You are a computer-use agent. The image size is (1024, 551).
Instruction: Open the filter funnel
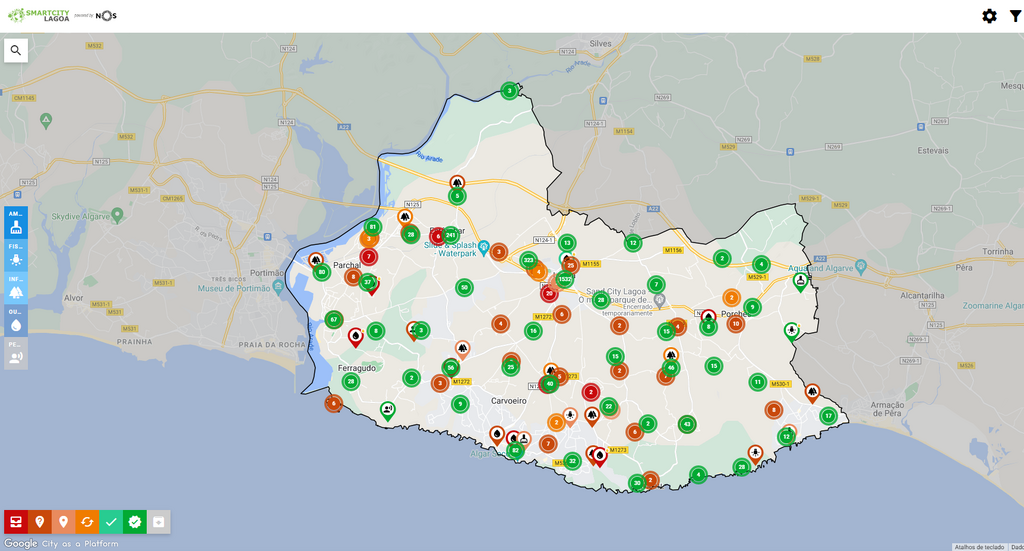point(1015,16)
